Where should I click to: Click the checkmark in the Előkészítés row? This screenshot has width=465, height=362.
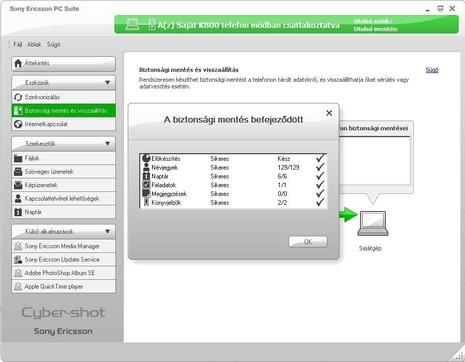[320, 158]
